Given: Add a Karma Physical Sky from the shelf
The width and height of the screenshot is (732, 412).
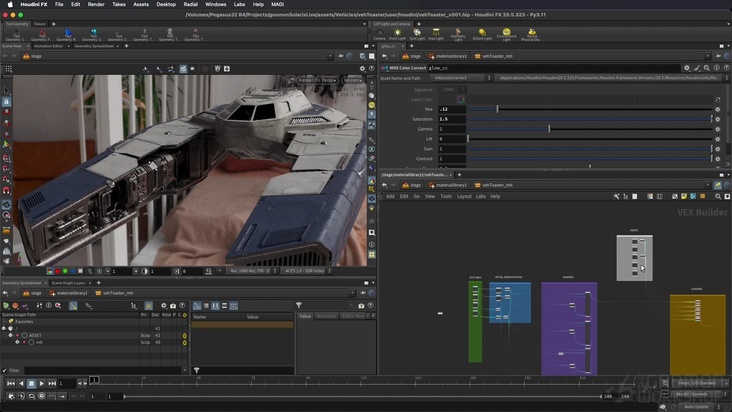Looking at the screenshot, I should click(x=531, y=34).
